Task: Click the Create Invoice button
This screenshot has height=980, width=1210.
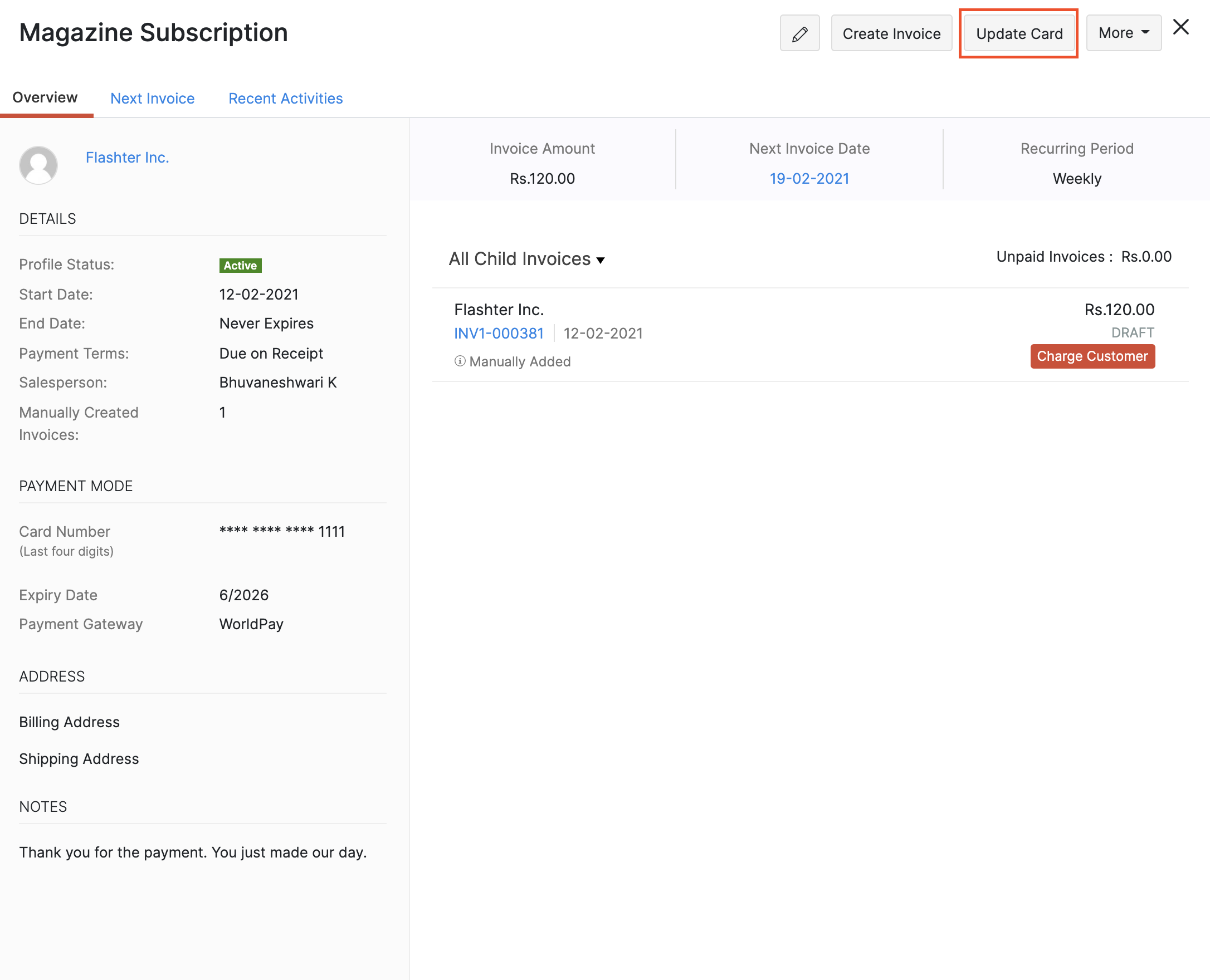Action: pos(891,34)
